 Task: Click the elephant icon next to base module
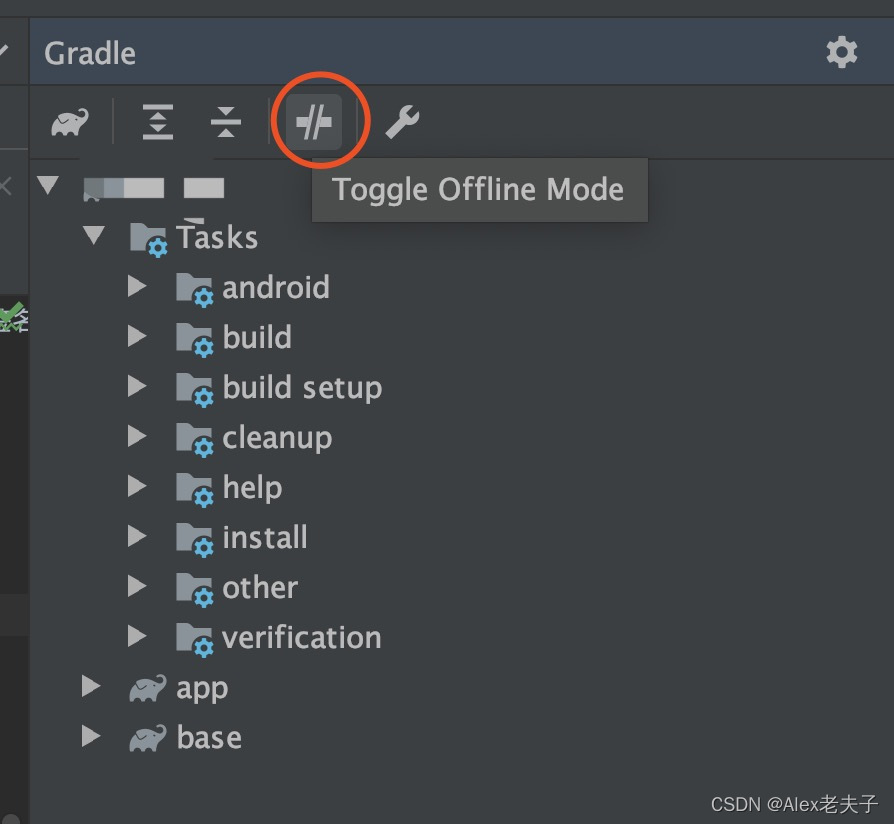[x=148, y=737]
